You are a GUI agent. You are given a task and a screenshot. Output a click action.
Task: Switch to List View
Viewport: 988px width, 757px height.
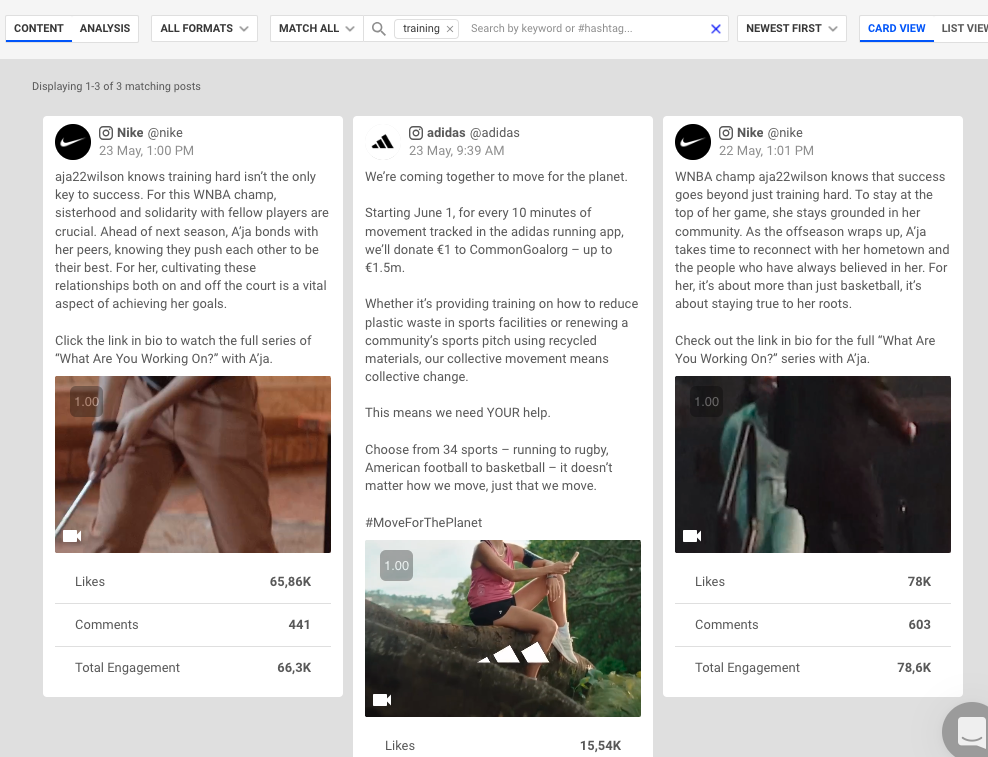tap(964, 29)
